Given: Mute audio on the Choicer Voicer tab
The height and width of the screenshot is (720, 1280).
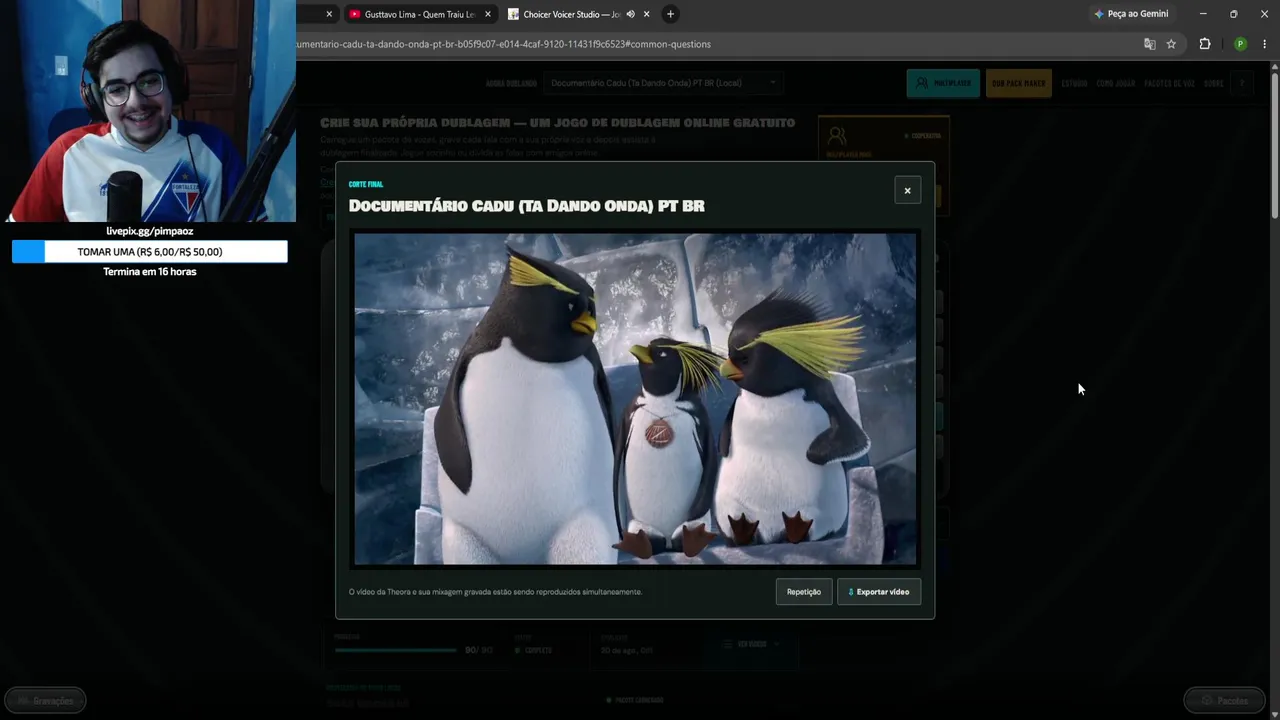Looking at the screenshot, I should coord(630,14).
